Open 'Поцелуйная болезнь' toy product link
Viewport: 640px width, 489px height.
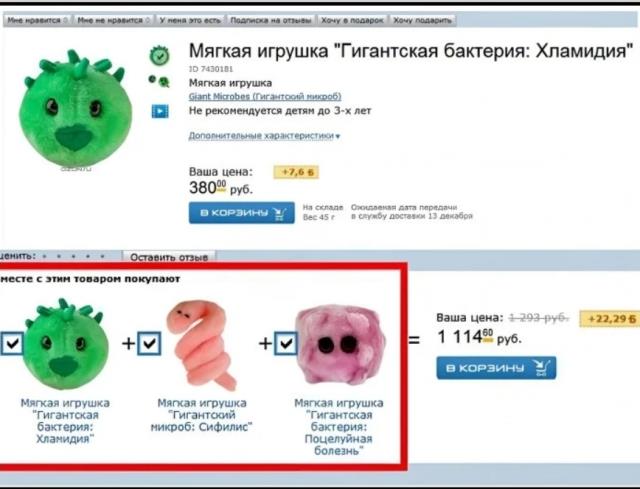click(339, 427)
